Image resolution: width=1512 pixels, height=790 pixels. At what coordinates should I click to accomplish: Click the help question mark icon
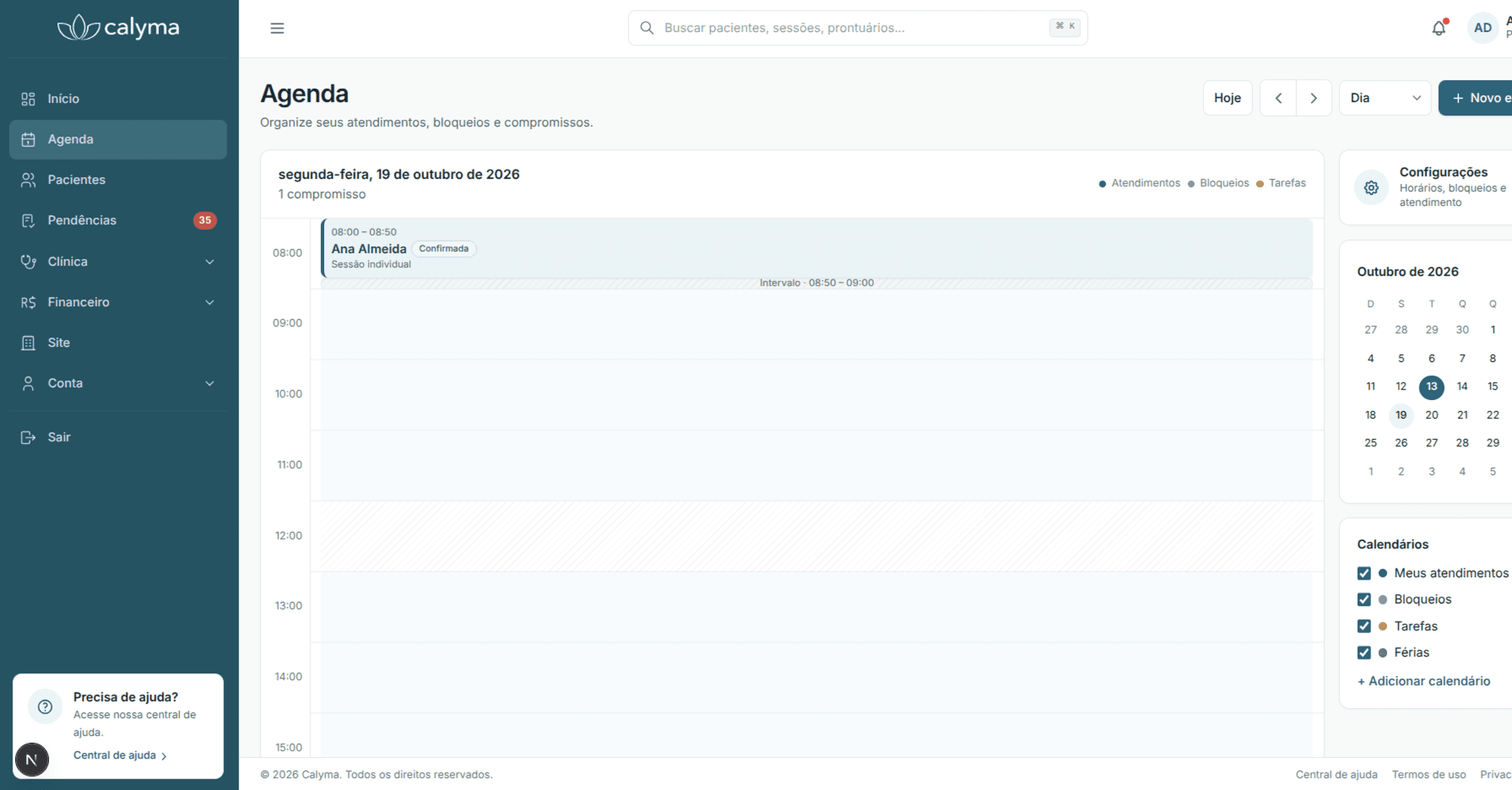45,707
